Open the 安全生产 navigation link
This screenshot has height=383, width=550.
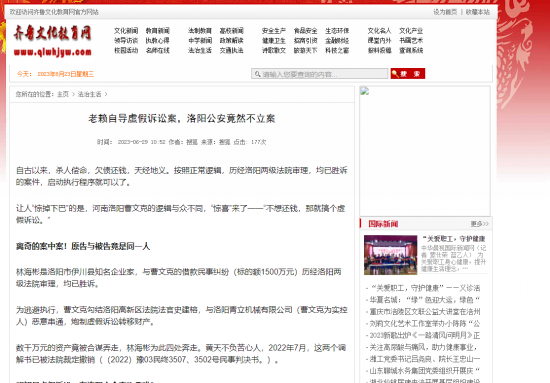point(274,31)
